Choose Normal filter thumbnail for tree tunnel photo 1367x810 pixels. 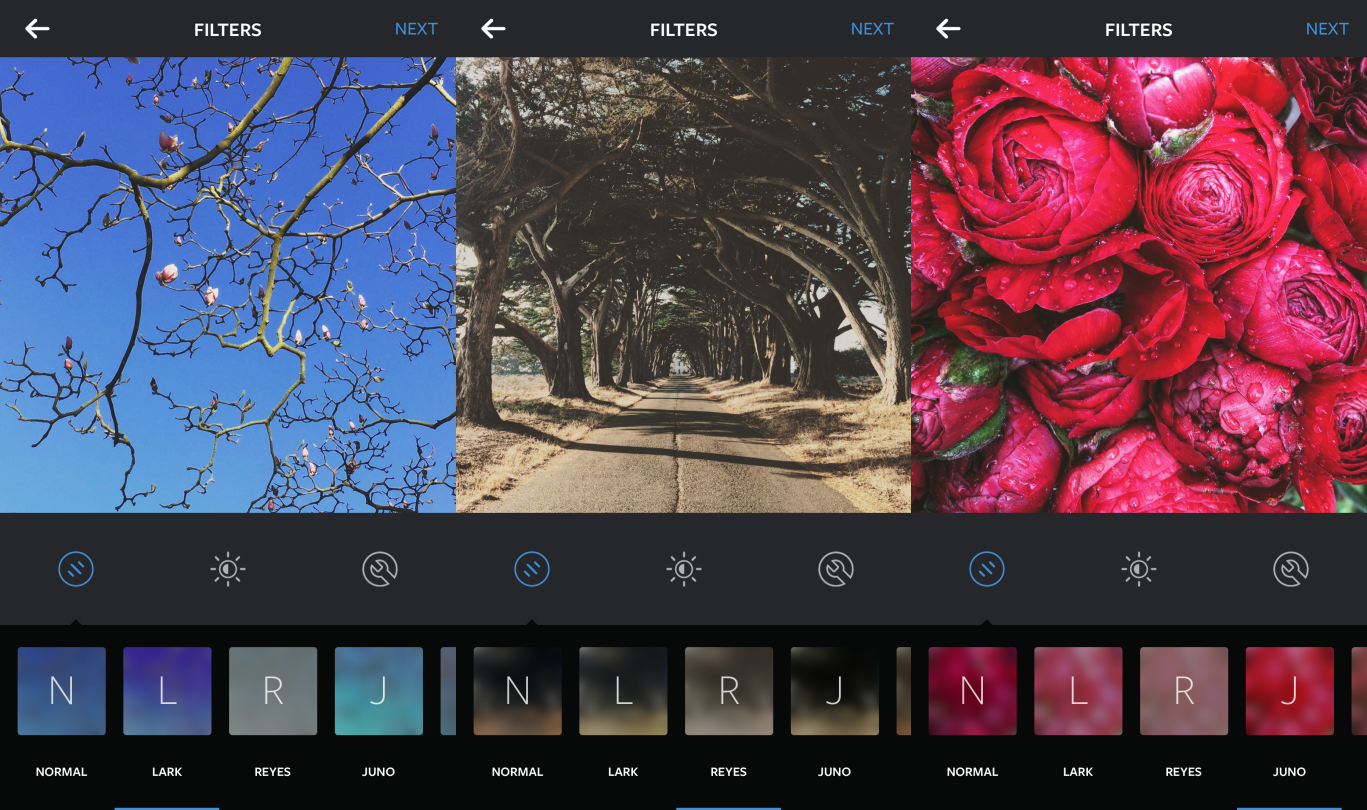click(517, 691)
